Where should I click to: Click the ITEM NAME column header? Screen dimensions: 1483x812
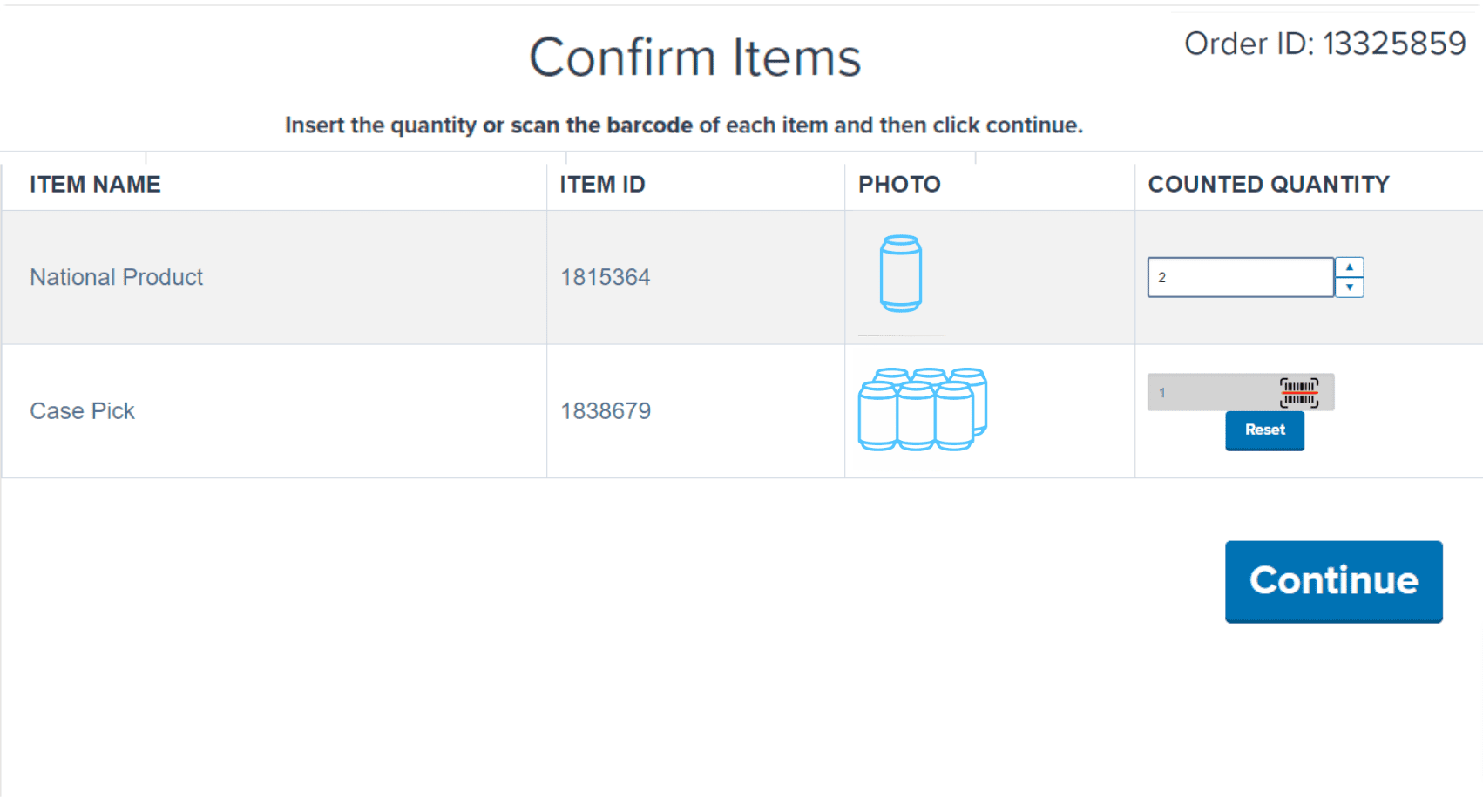95,185
